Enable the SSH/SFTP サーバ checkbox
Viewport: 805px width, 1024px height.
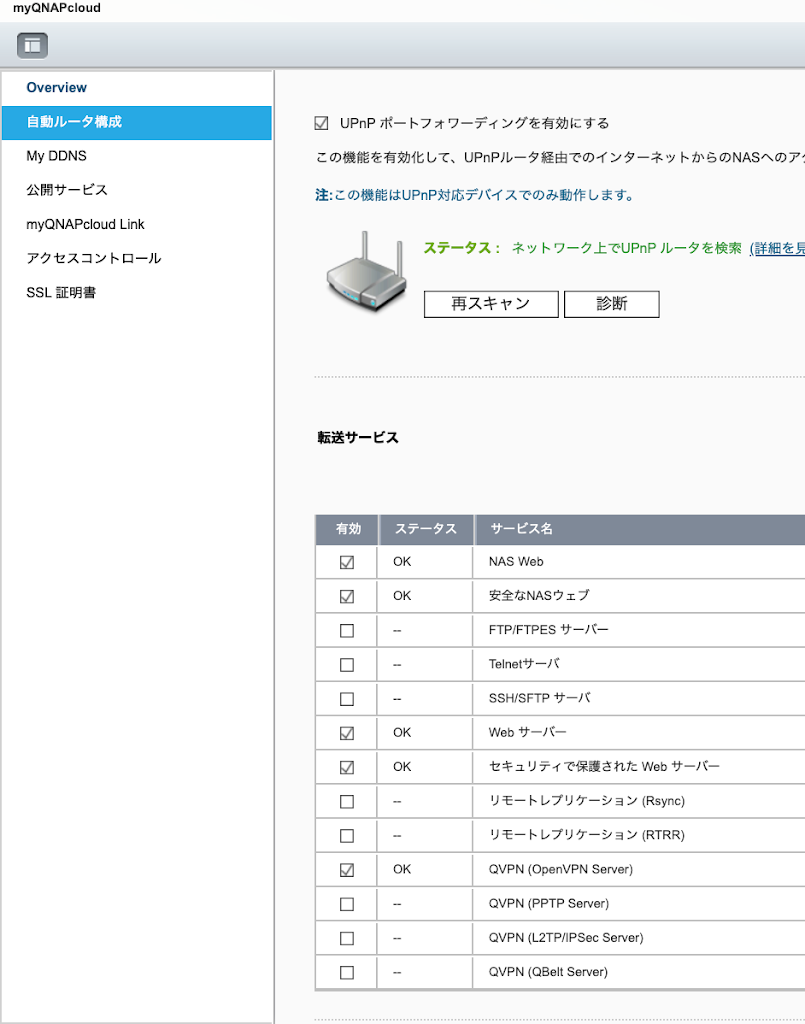pos(347,699)
